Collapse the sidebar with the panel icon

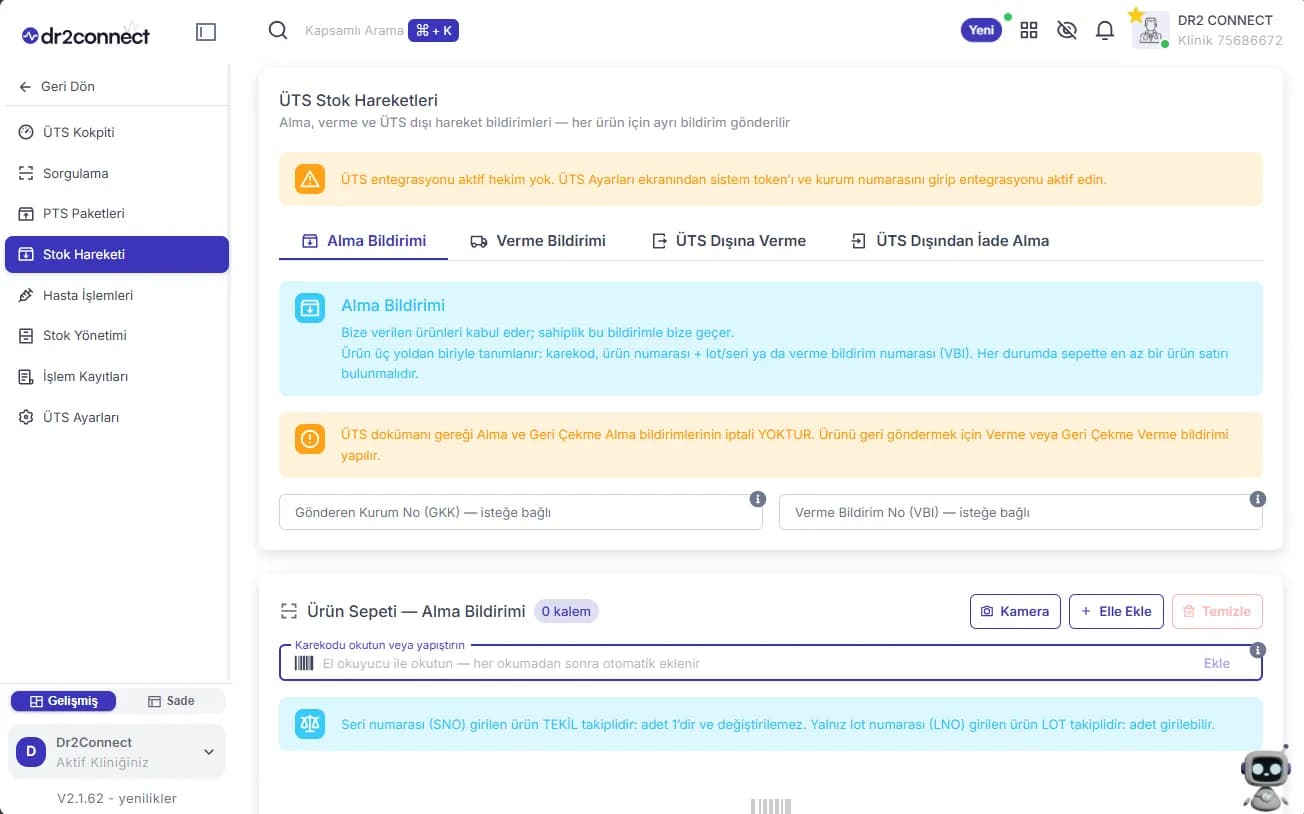[206, 32]
